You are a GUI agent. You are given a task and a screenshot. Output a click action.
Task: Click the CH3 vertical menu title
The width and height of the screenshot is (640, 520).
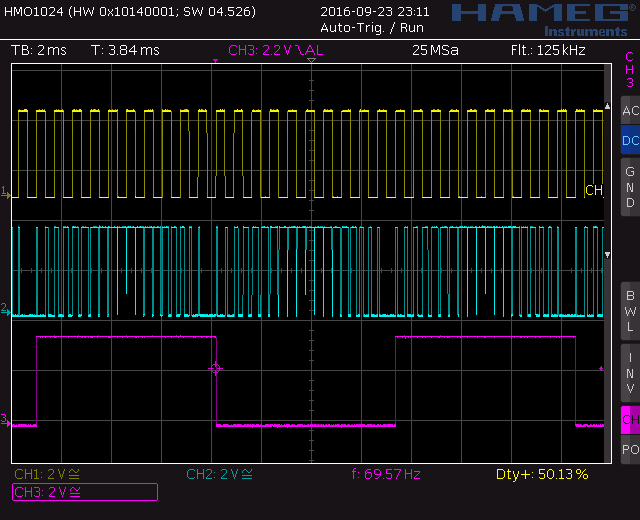tap(630, 69)
